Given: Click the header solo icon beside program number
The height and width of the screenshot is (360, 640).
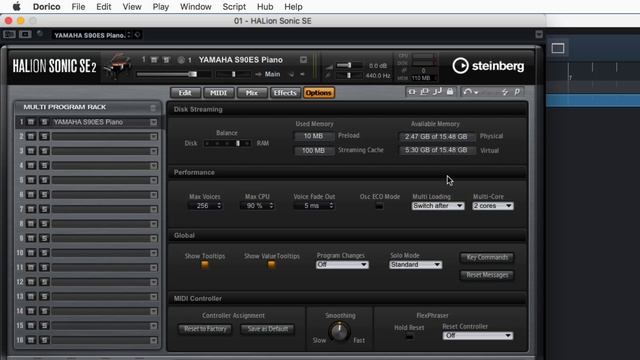Looking at the screenshot, I should (x=166, y=60).
